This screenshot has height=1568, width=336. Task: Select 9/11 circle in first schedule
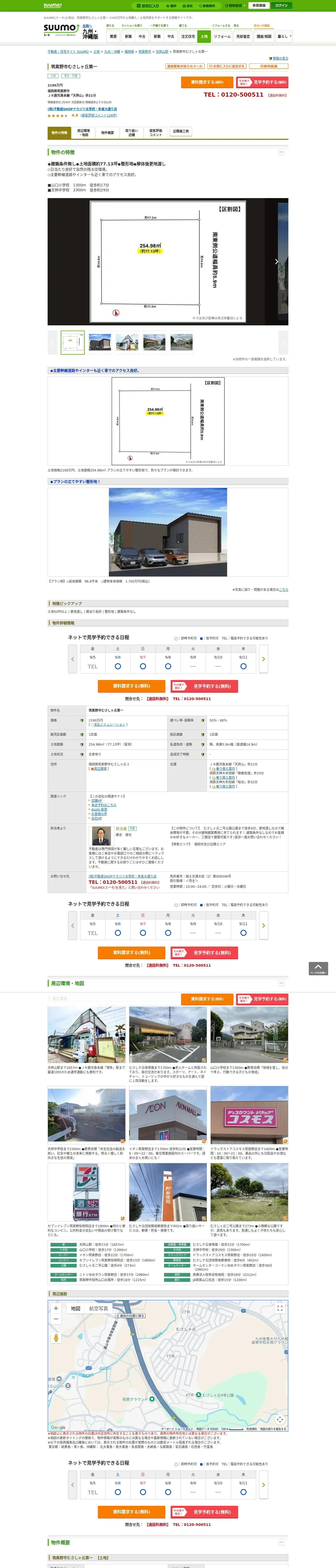point(243,666)
